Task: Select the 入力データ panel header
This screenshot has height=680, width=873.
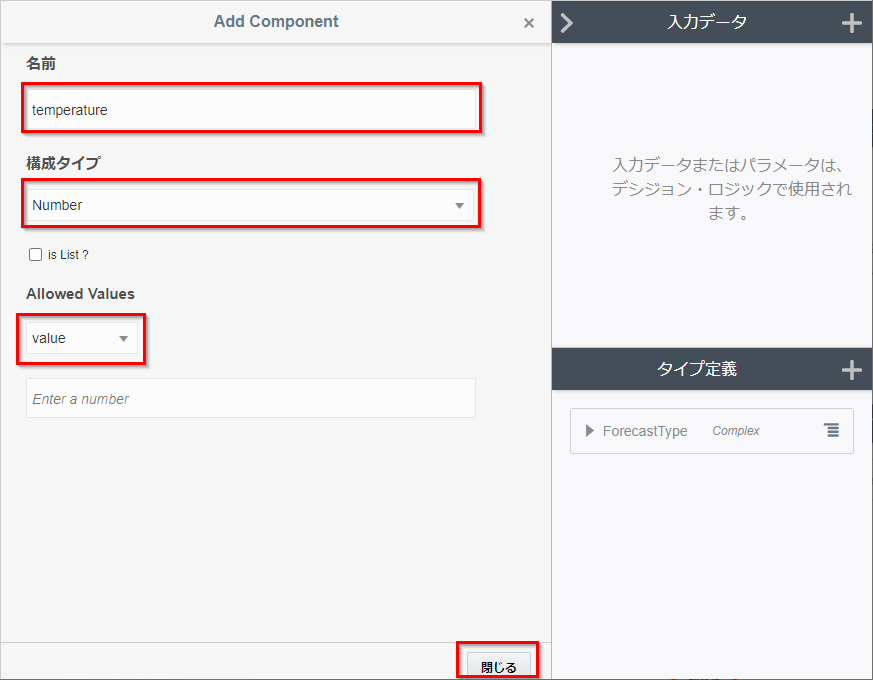Action: point(706,22)
